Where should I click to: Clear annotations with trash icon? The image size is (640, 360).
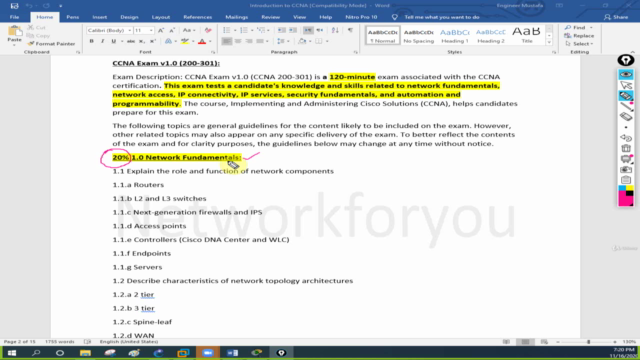(x=626, y=148)
